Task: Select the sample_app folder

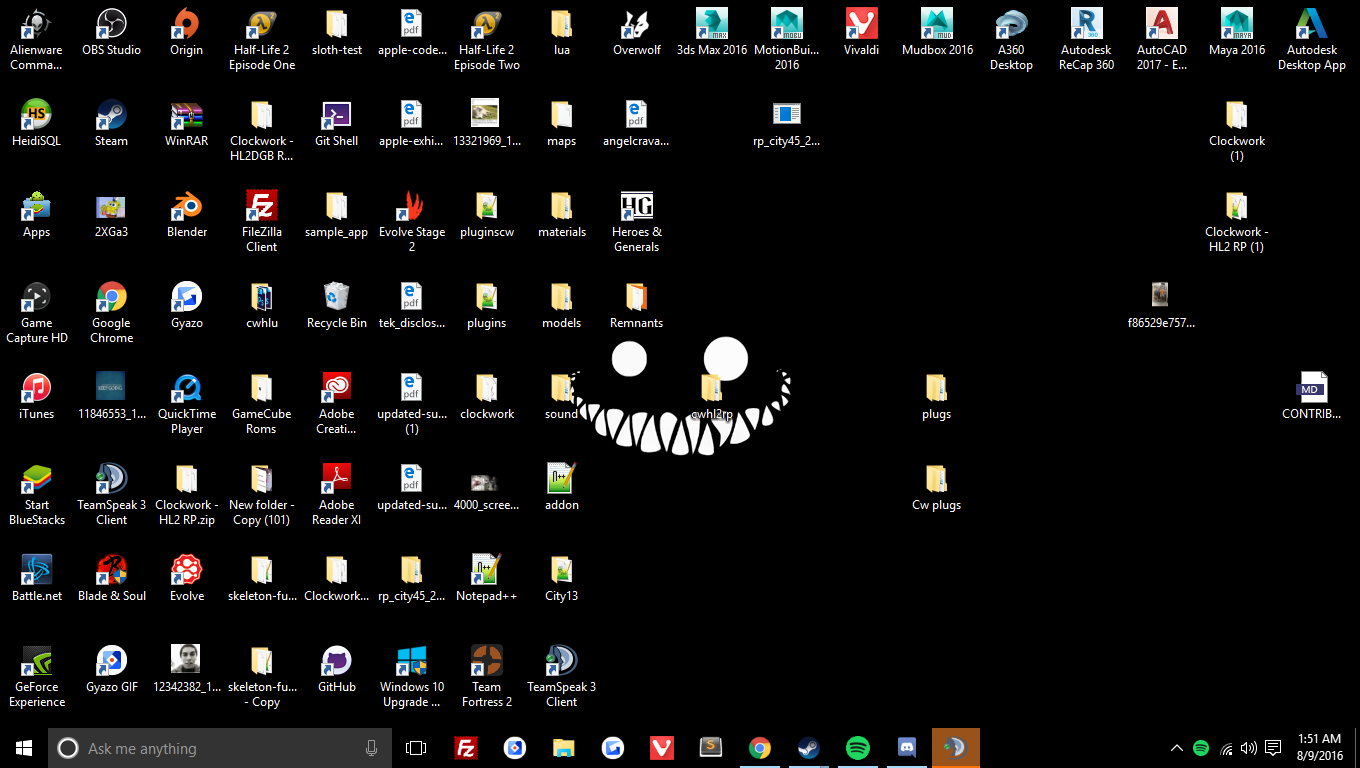Action: coord(336,214)
